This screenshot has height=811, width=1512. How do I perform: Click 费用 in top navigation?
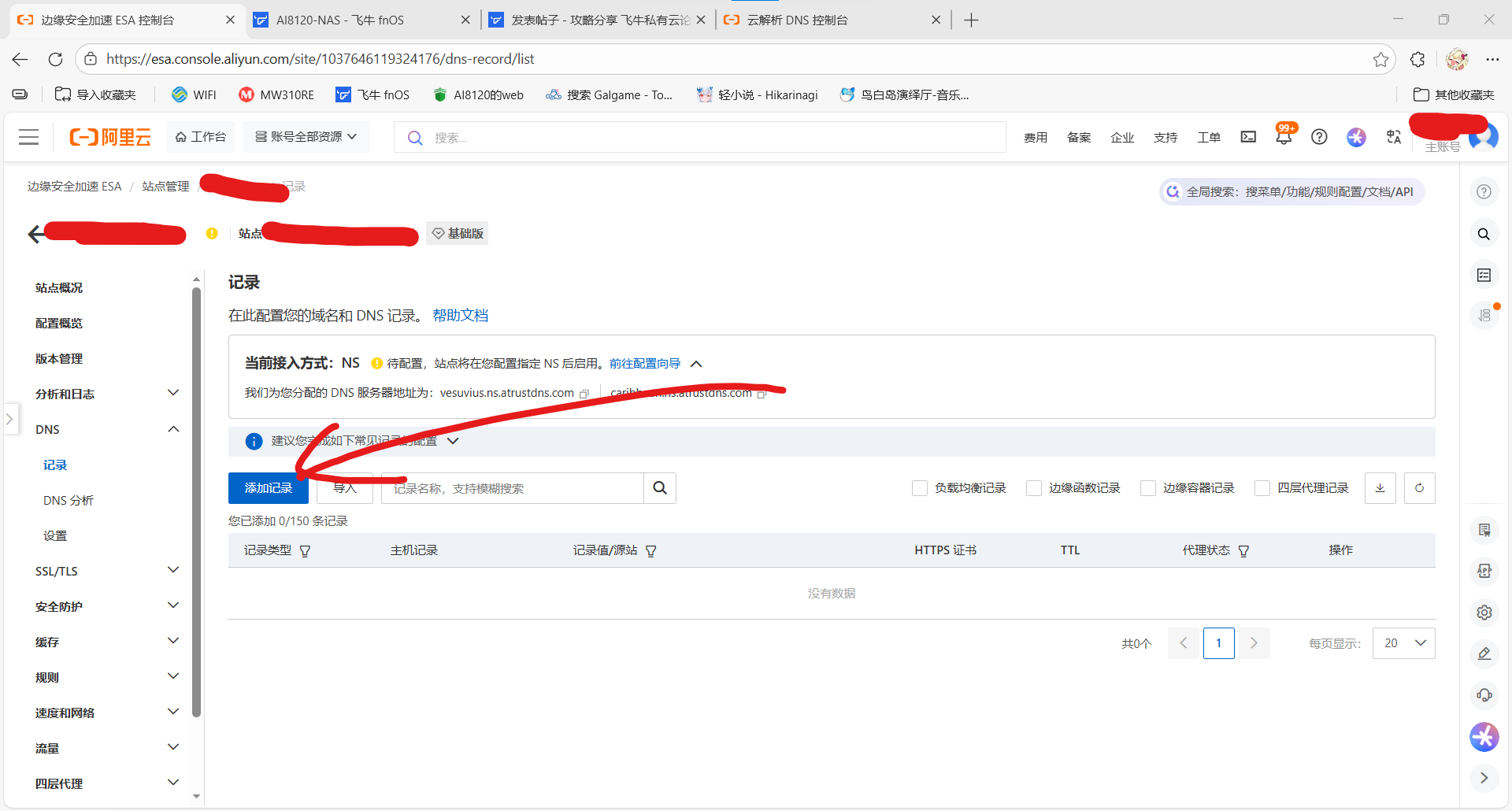(x=1036, y=138)
